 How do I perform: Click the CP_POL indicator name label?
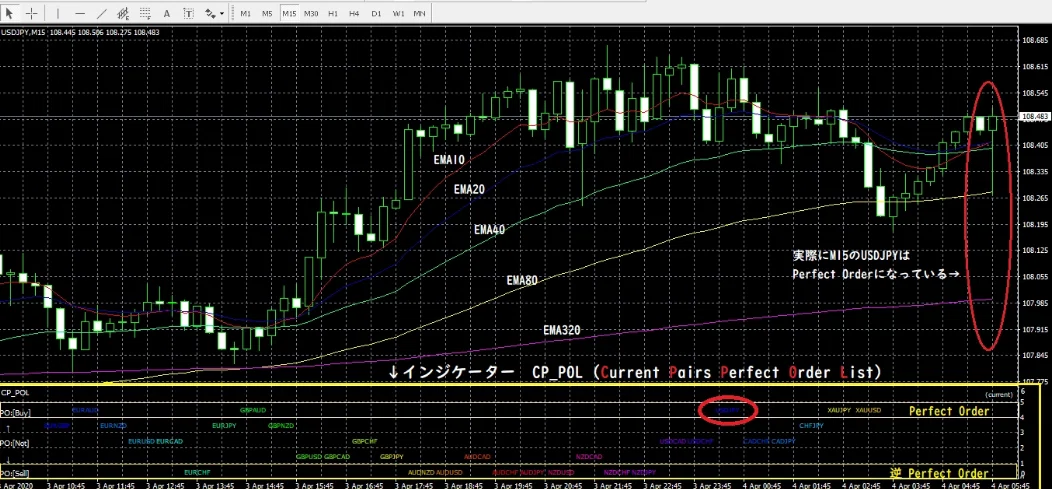point(14,392)
